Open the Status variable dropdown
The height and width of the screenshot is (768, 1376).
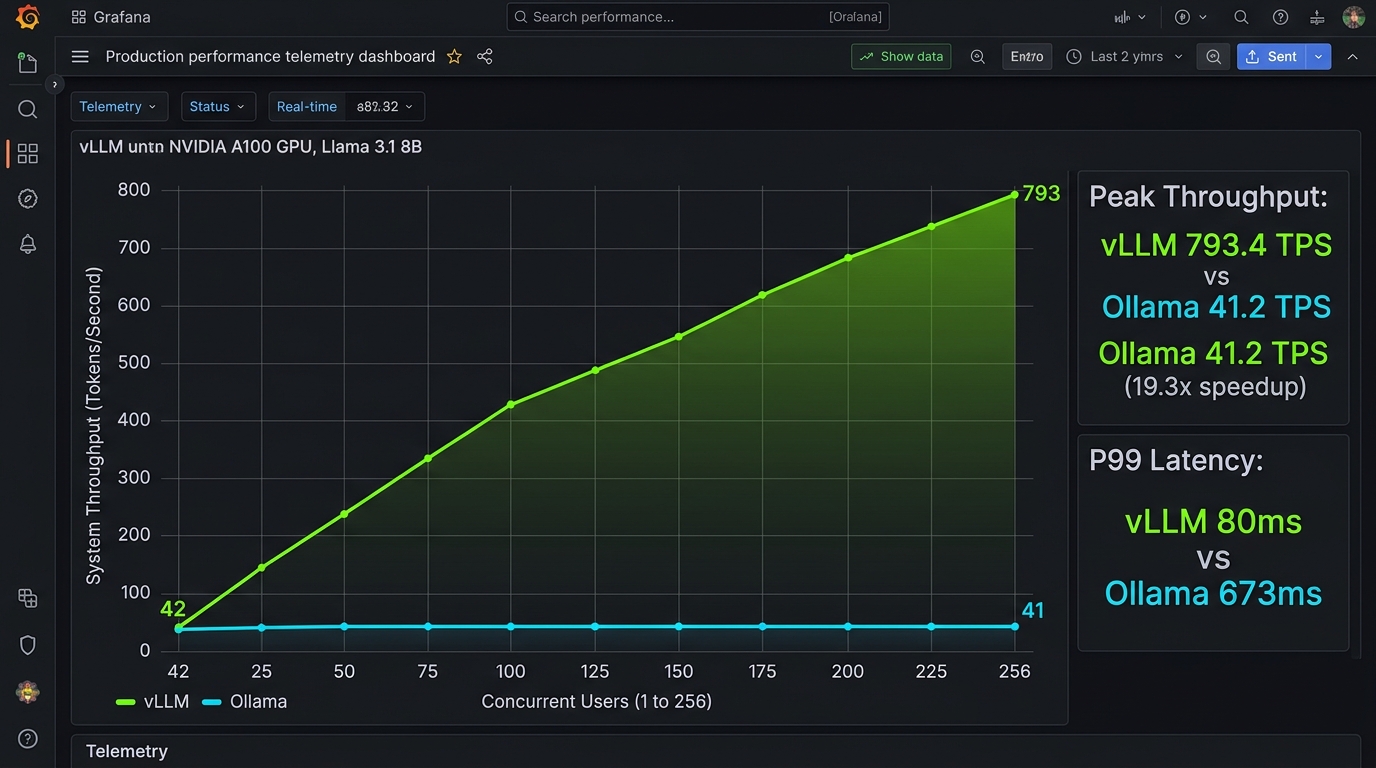coord(218,107)
